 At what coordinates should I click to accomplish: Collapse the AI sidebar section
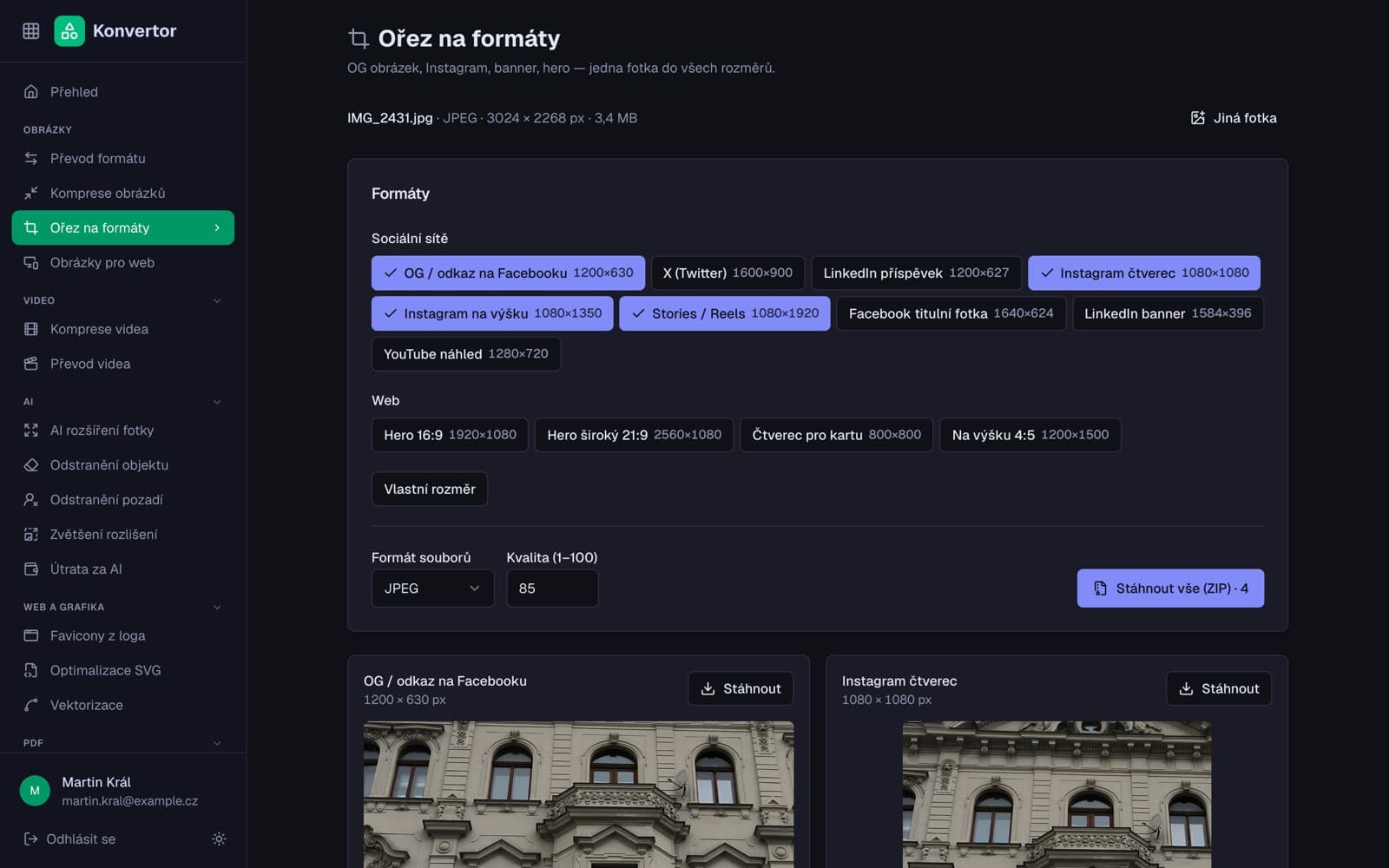pyautogui.click(x=217, y=402)
